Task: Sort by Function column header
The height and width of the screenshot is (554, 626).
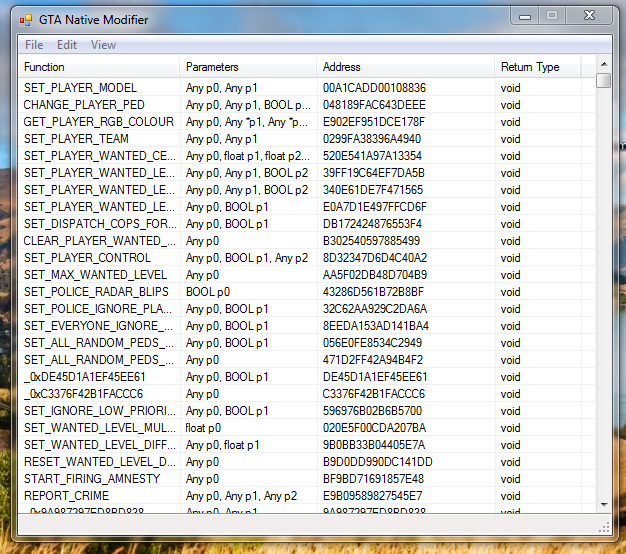Action: point(99,67)
